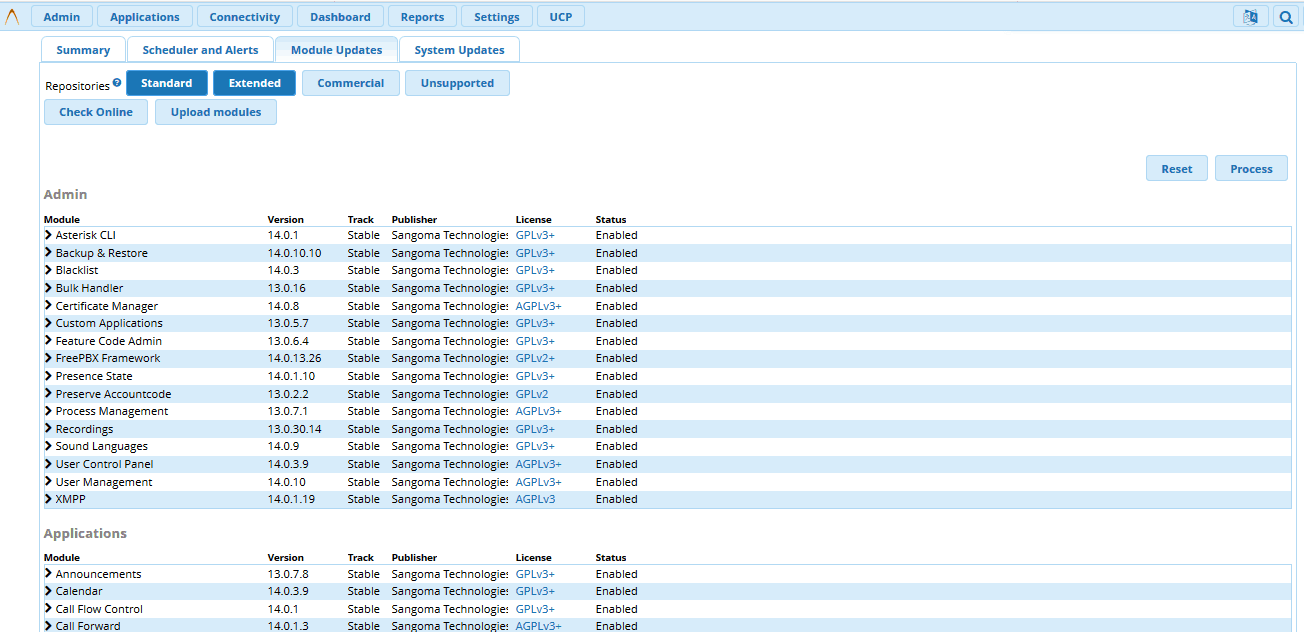Click Sangoma publisher of User Management row
This screenshot has height=632, width=1304.
point(450,482)
